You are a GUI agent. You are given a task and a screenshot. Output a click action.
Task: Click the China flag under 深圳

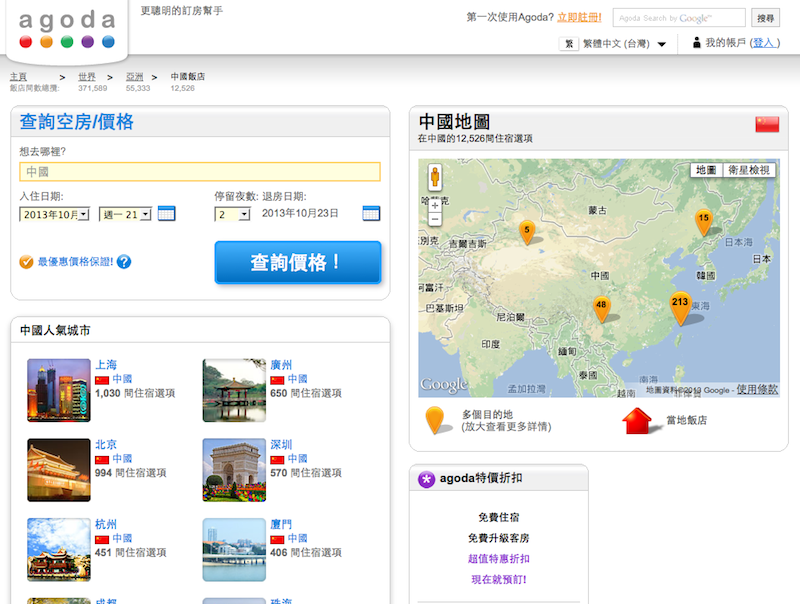click(277, 459)
